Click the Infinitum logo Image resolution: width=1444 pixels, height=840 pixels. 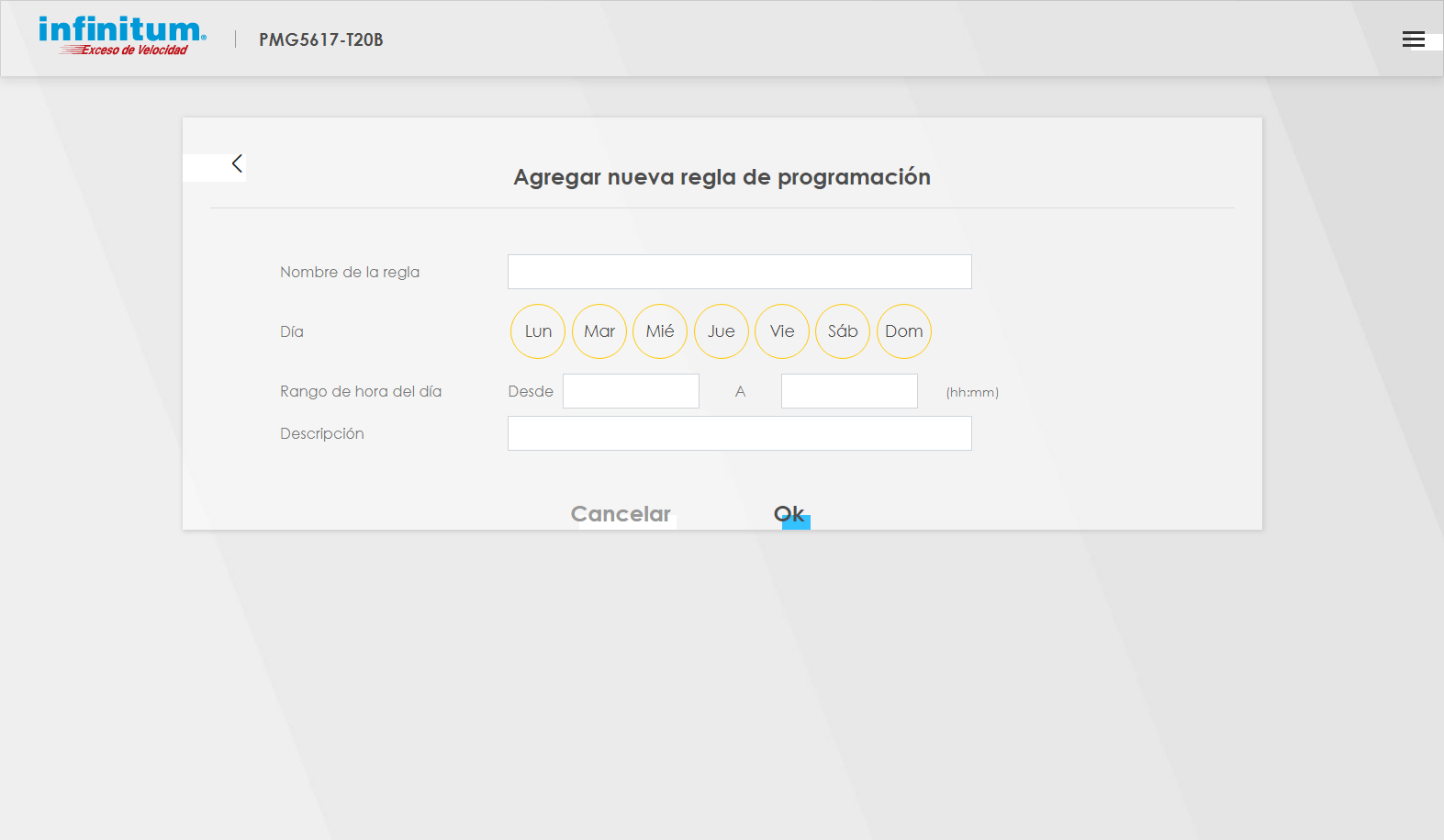pos(122,37)
